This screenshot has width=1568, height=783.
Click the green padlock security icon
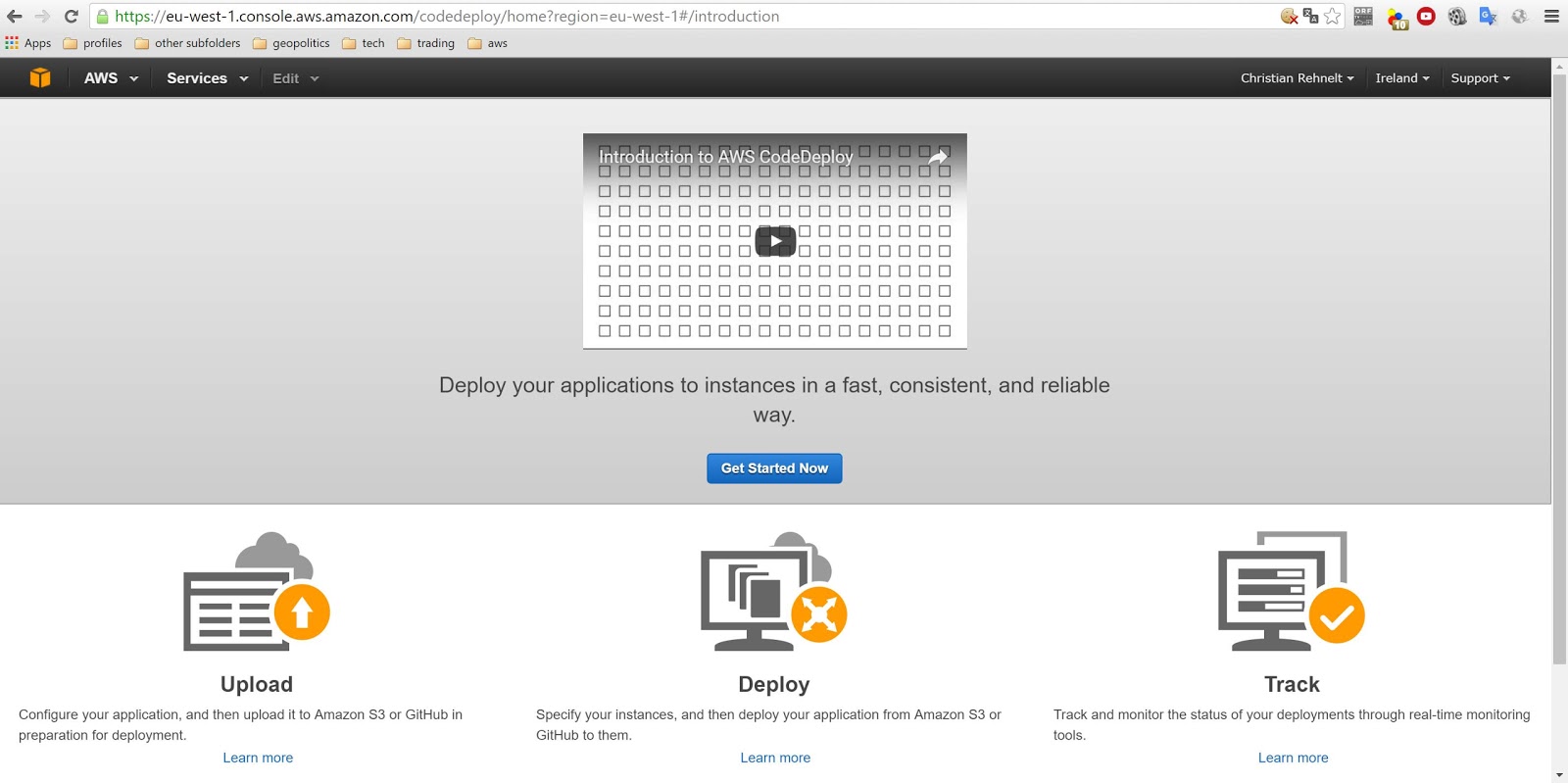coord(102,17)
